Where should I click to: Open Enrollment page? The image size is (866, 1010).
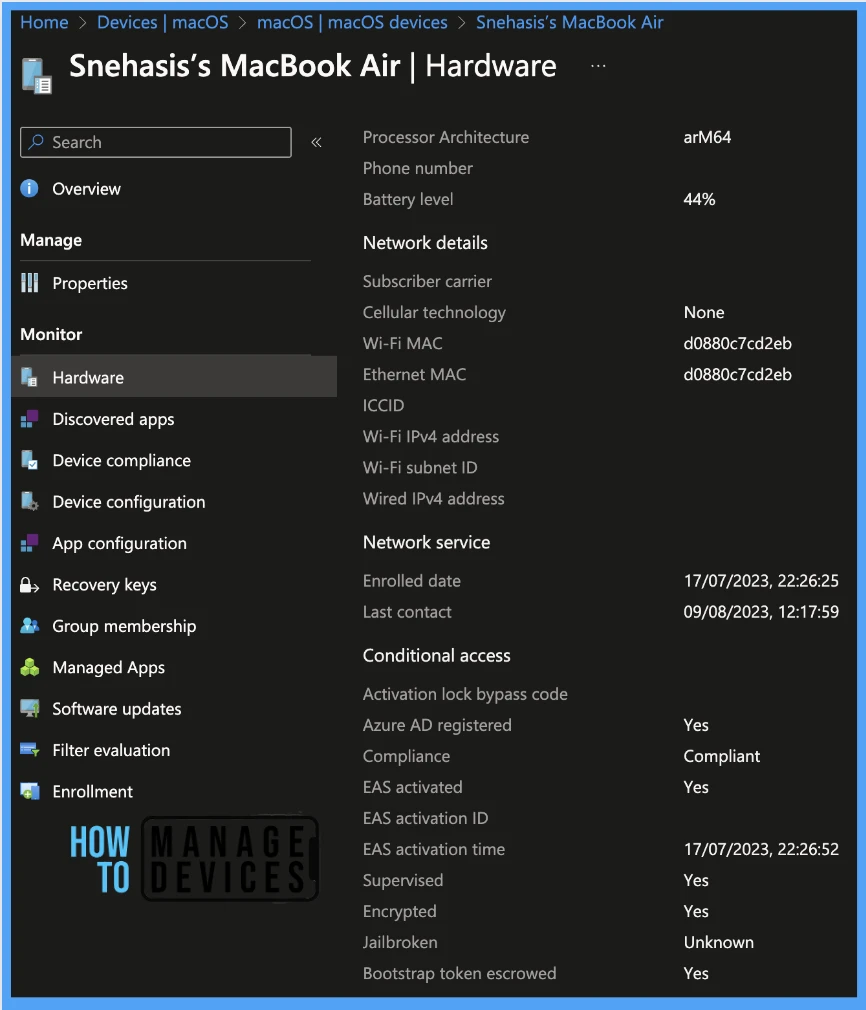point(92,792)
